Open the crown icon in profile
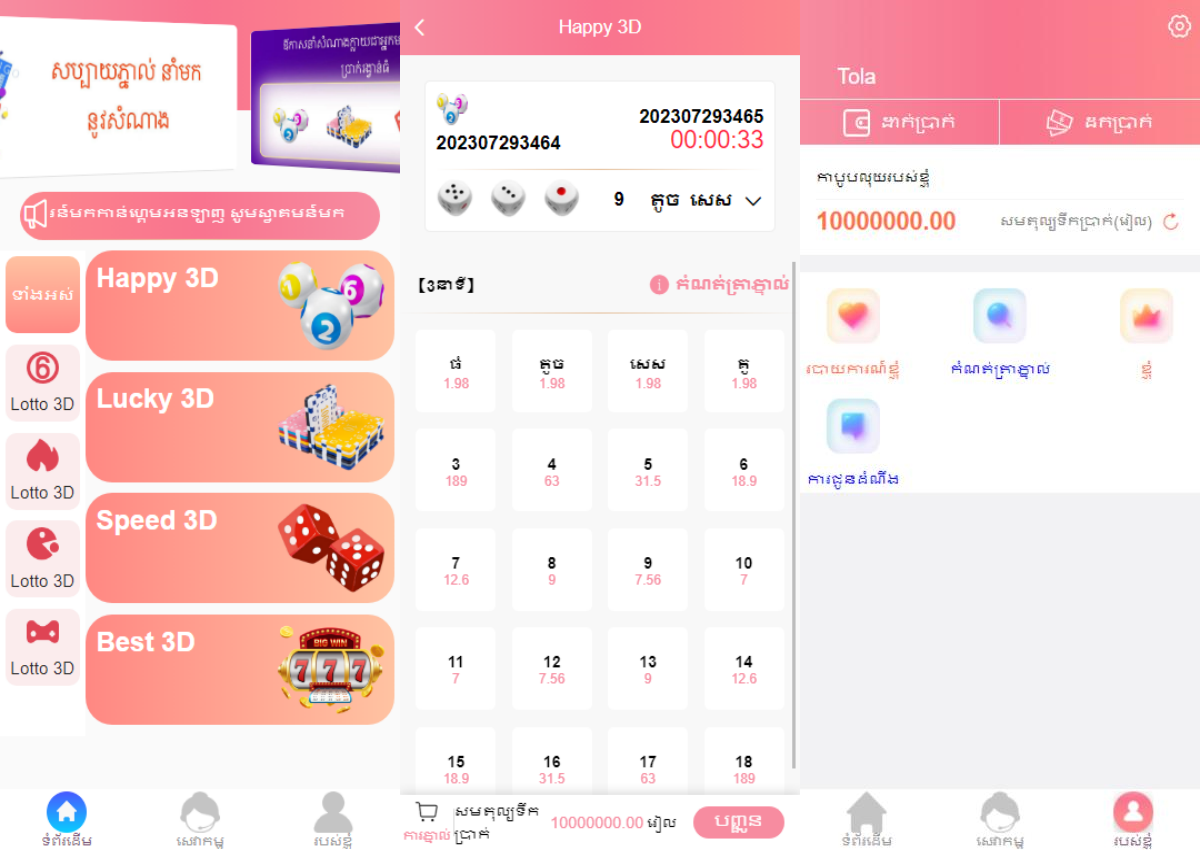This screenshot has height=850, width=1200. [1146, 316]
